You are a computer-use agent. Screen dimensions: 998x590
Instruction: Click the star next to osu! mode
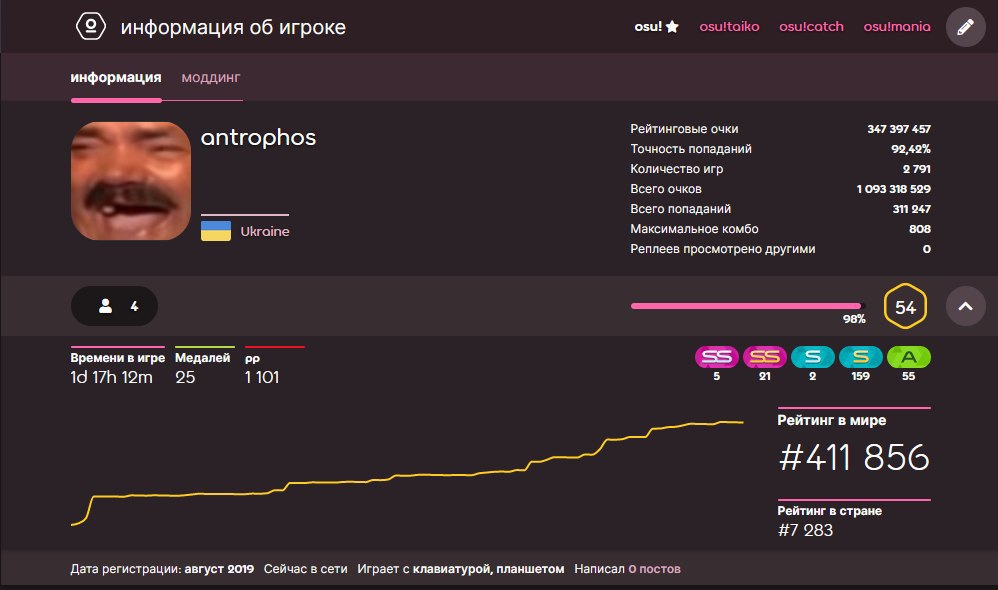tap(672, 27)
